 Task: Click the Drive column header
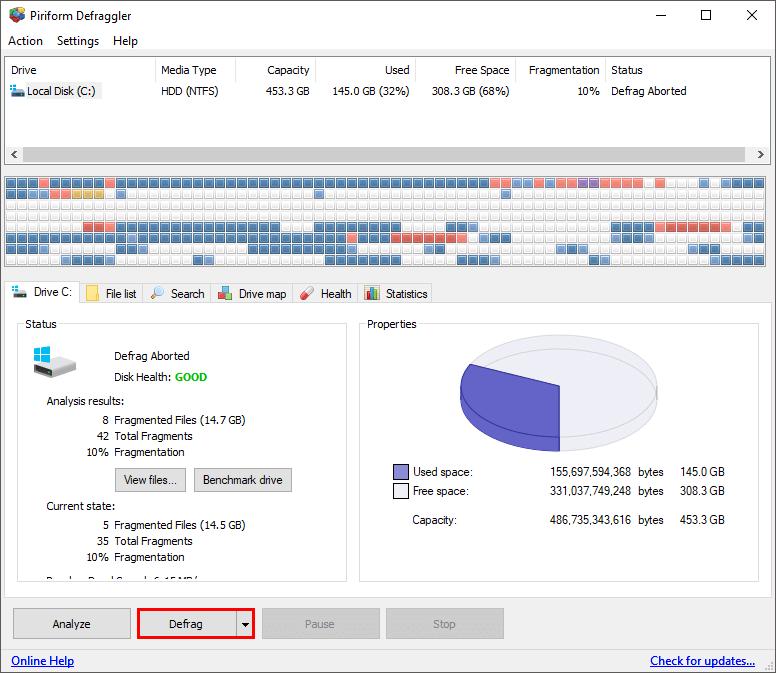[81, 70]
